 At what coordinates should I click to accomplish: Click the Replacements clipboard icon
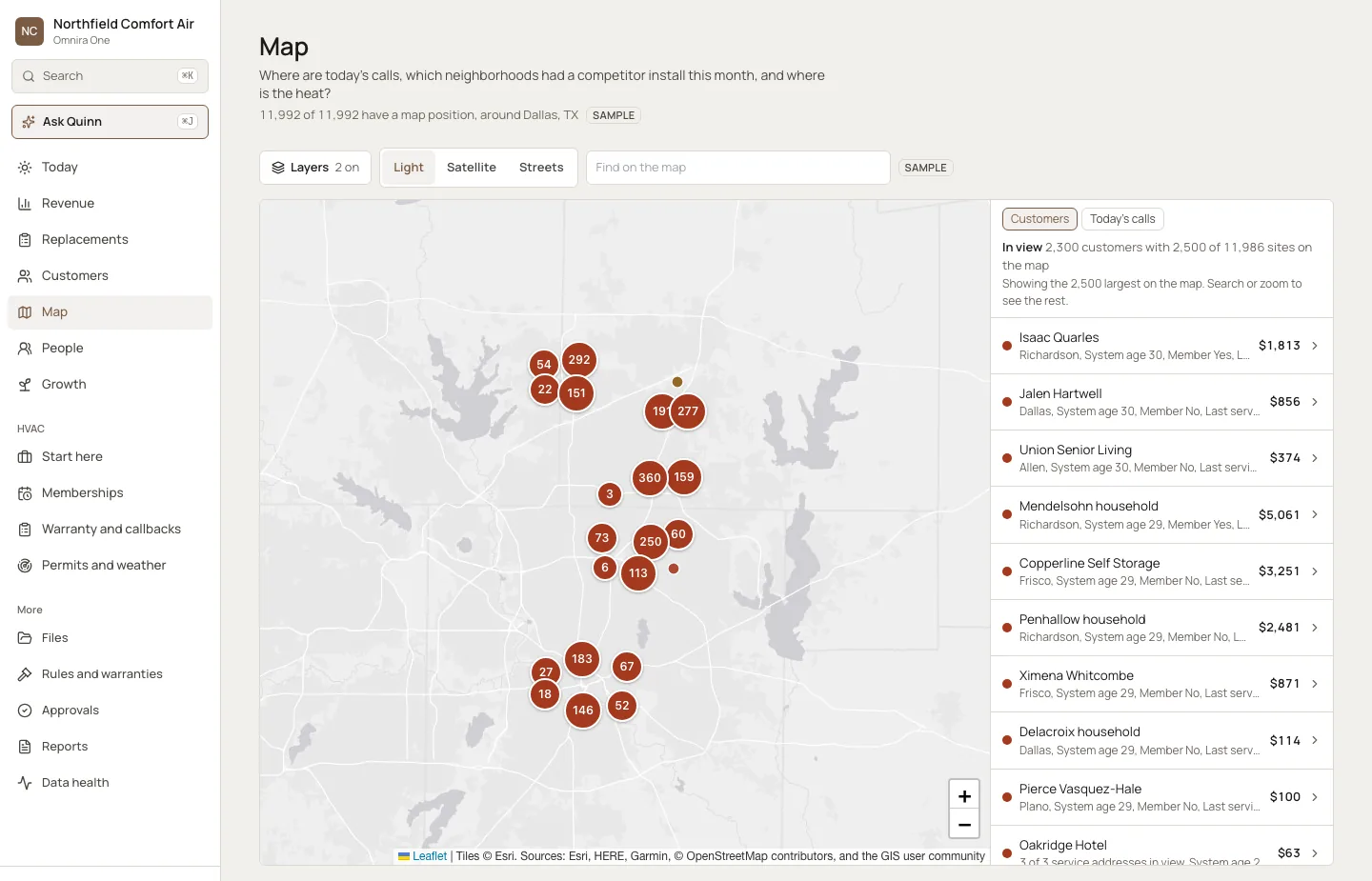(25, 240)
